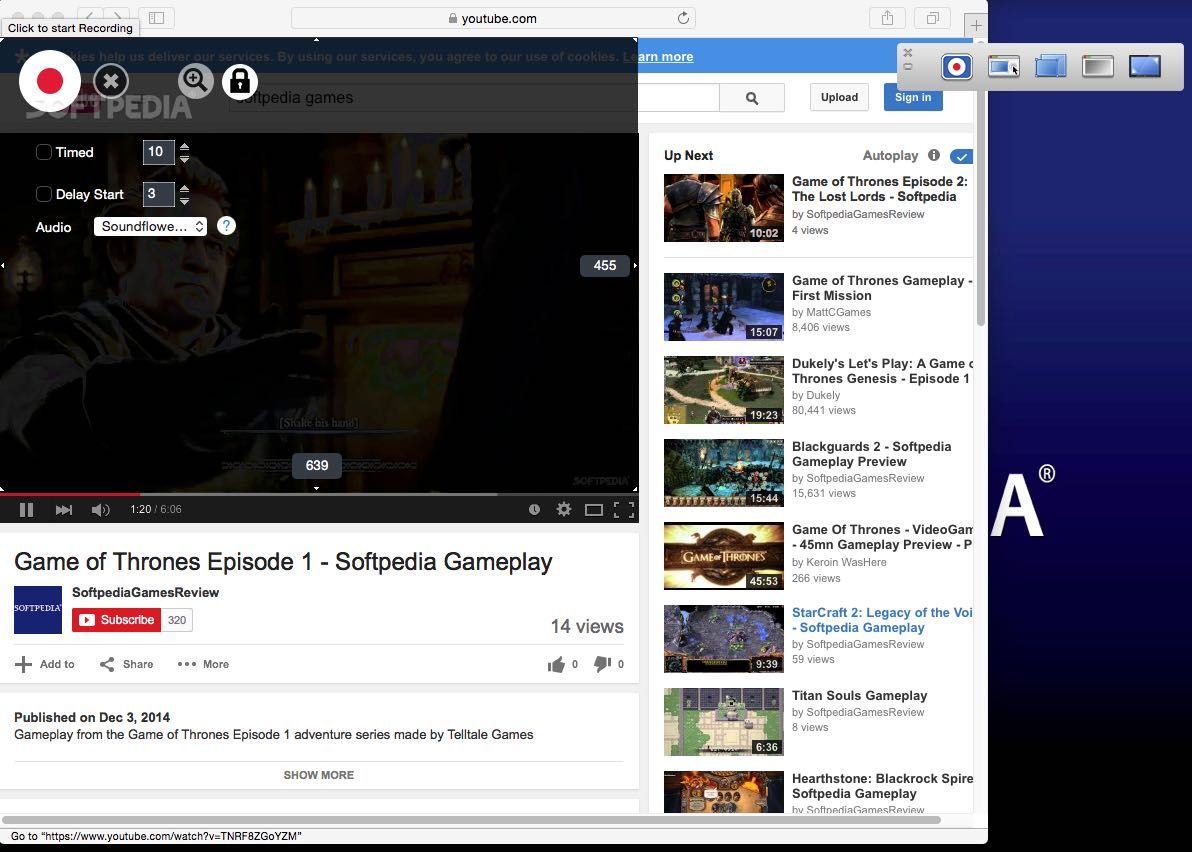Click the video progress bar
The height and width of the screenshot is (852, 1192).
click(319, 494)
